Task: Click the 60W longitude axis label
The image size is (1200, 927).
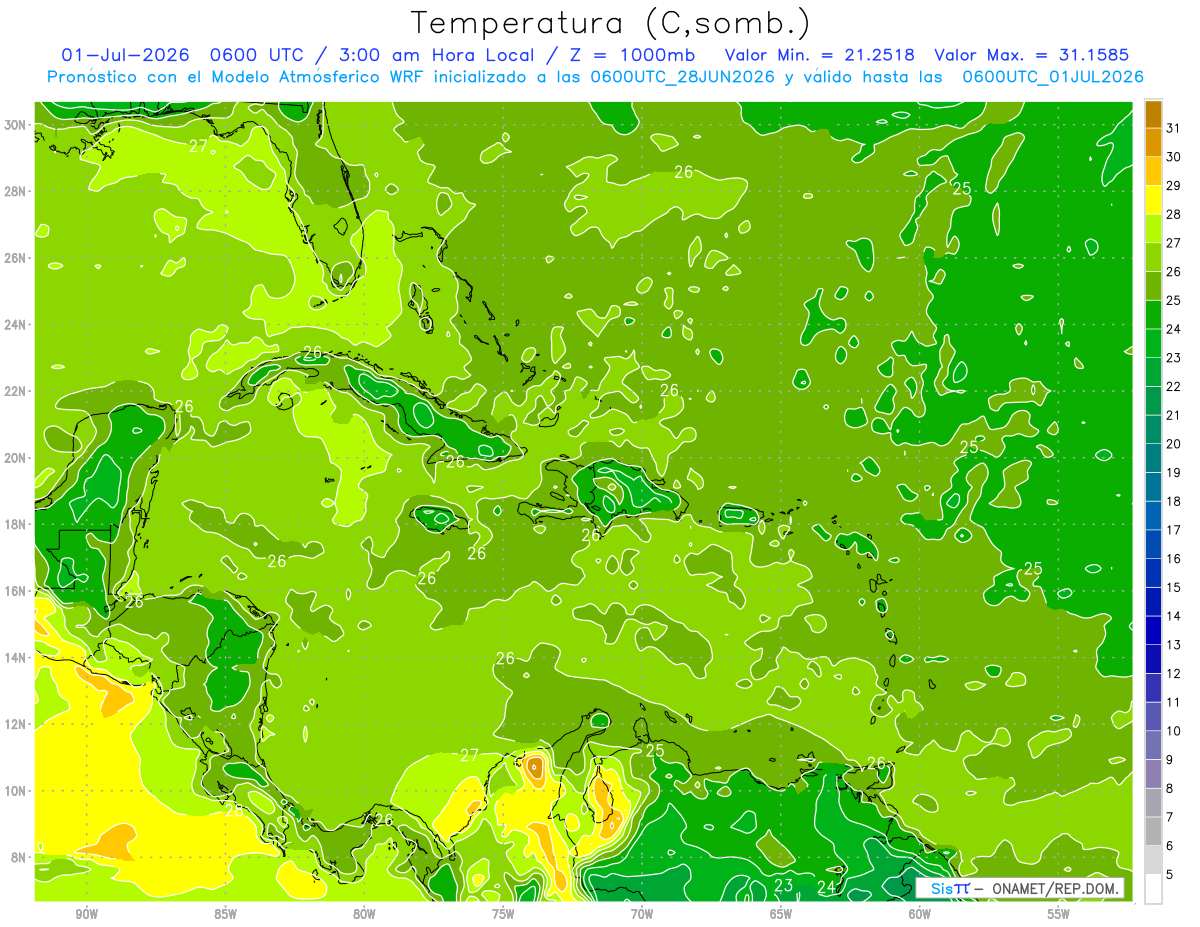Action: coord(920,914)
